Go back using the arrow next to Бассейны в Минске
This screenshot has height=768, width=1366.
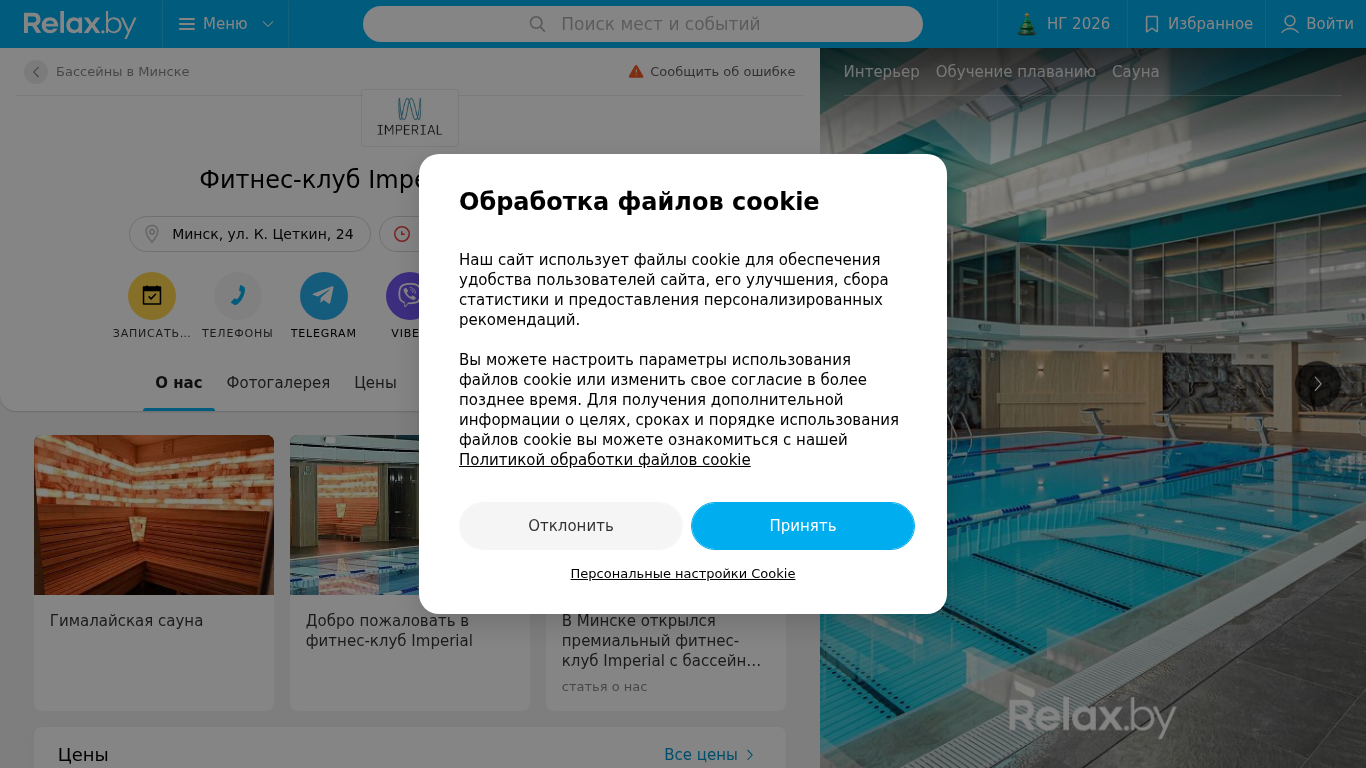[x=36, y=72]
